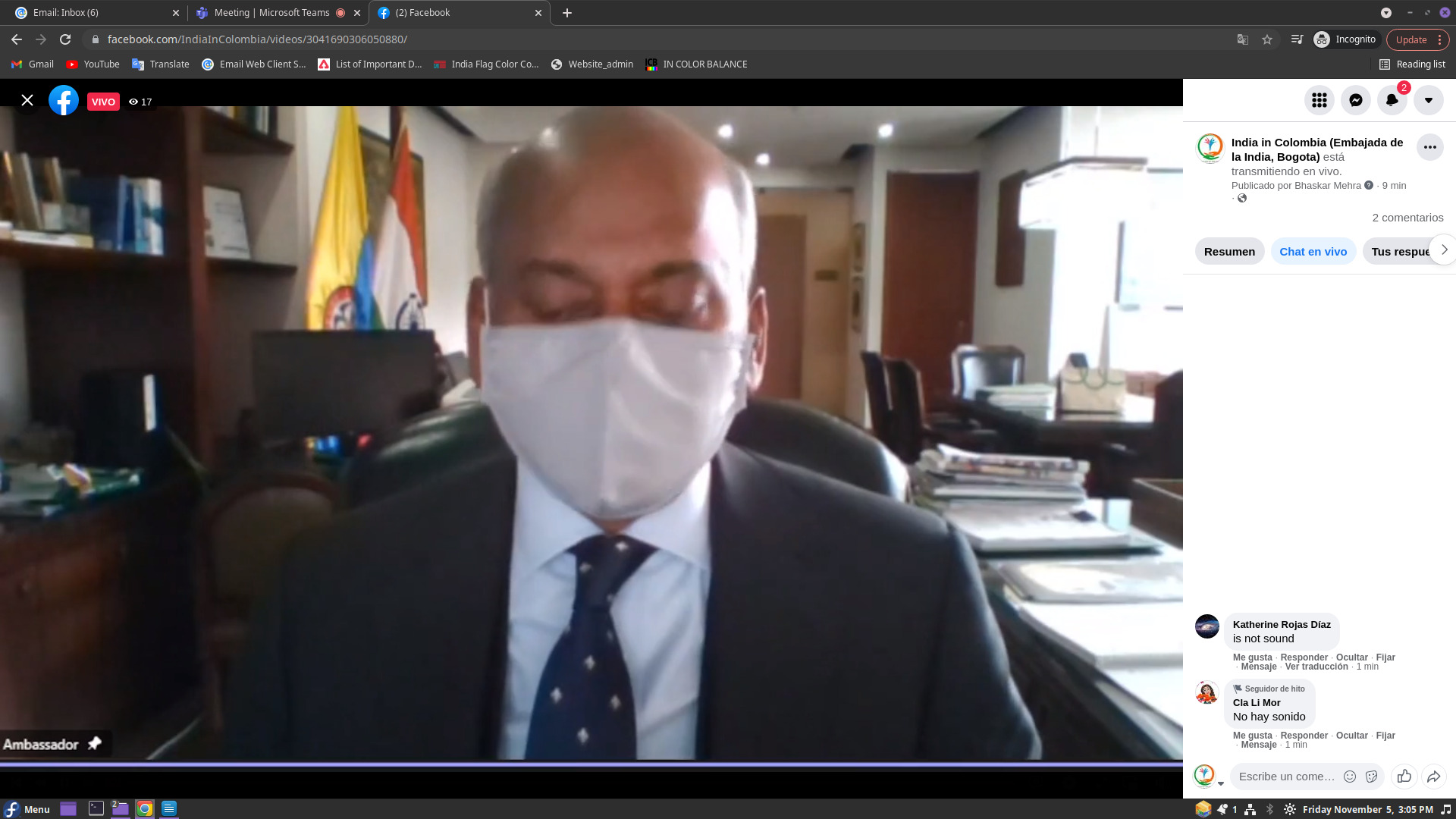Open the emoji picker in comment box

[x=1350, y=776]
